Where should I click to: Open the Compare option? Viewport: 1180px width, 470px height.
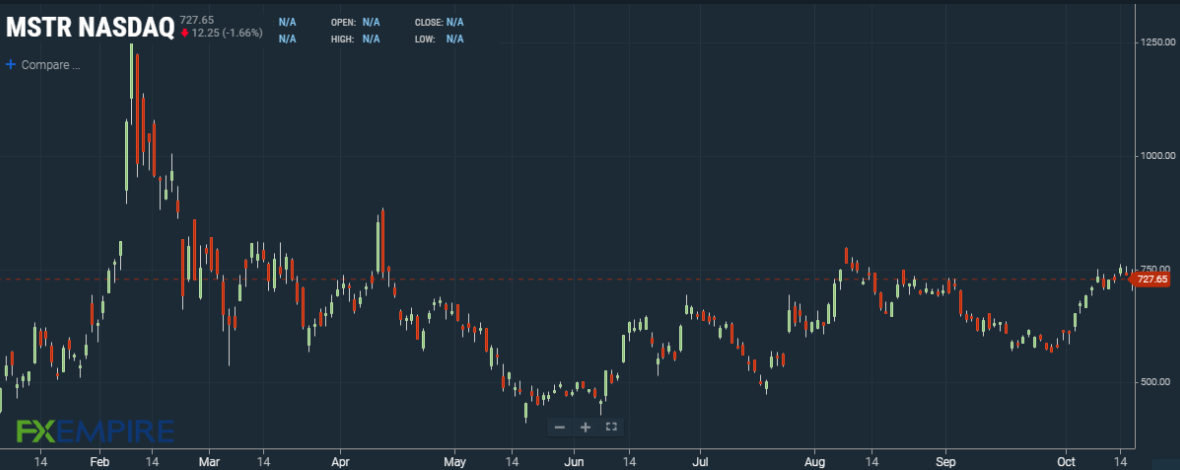tap(50, 65)
